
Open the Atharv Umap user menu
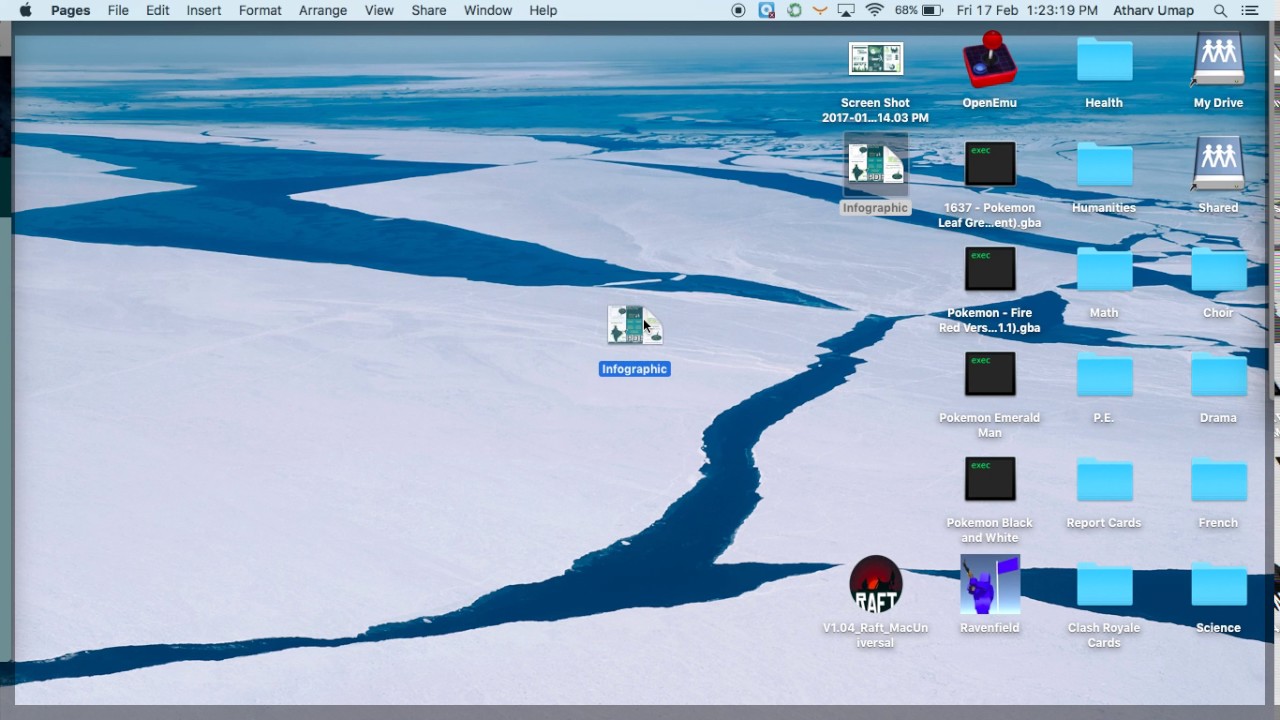(x=1153, y=10)
